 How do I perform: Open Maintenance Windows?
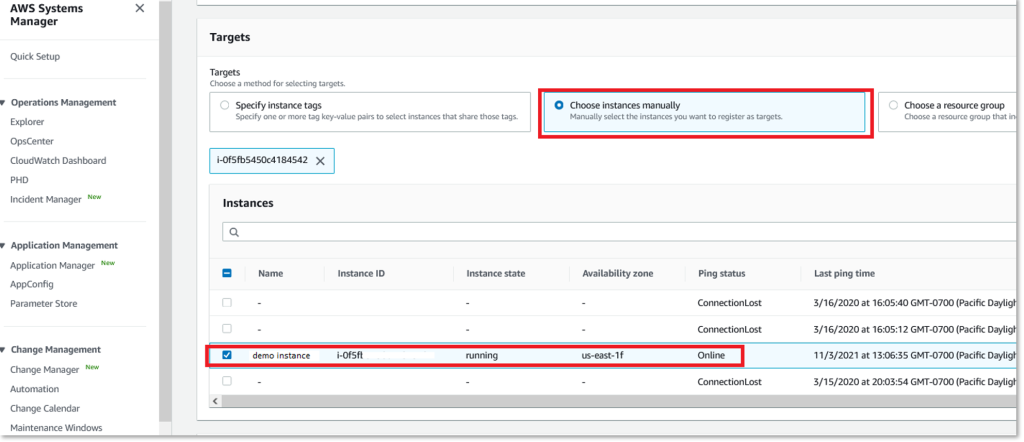[56, 428]
